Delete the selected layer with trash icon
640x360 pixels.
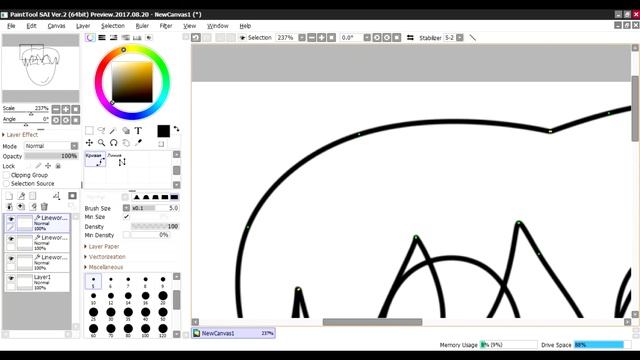pos(44,207)
